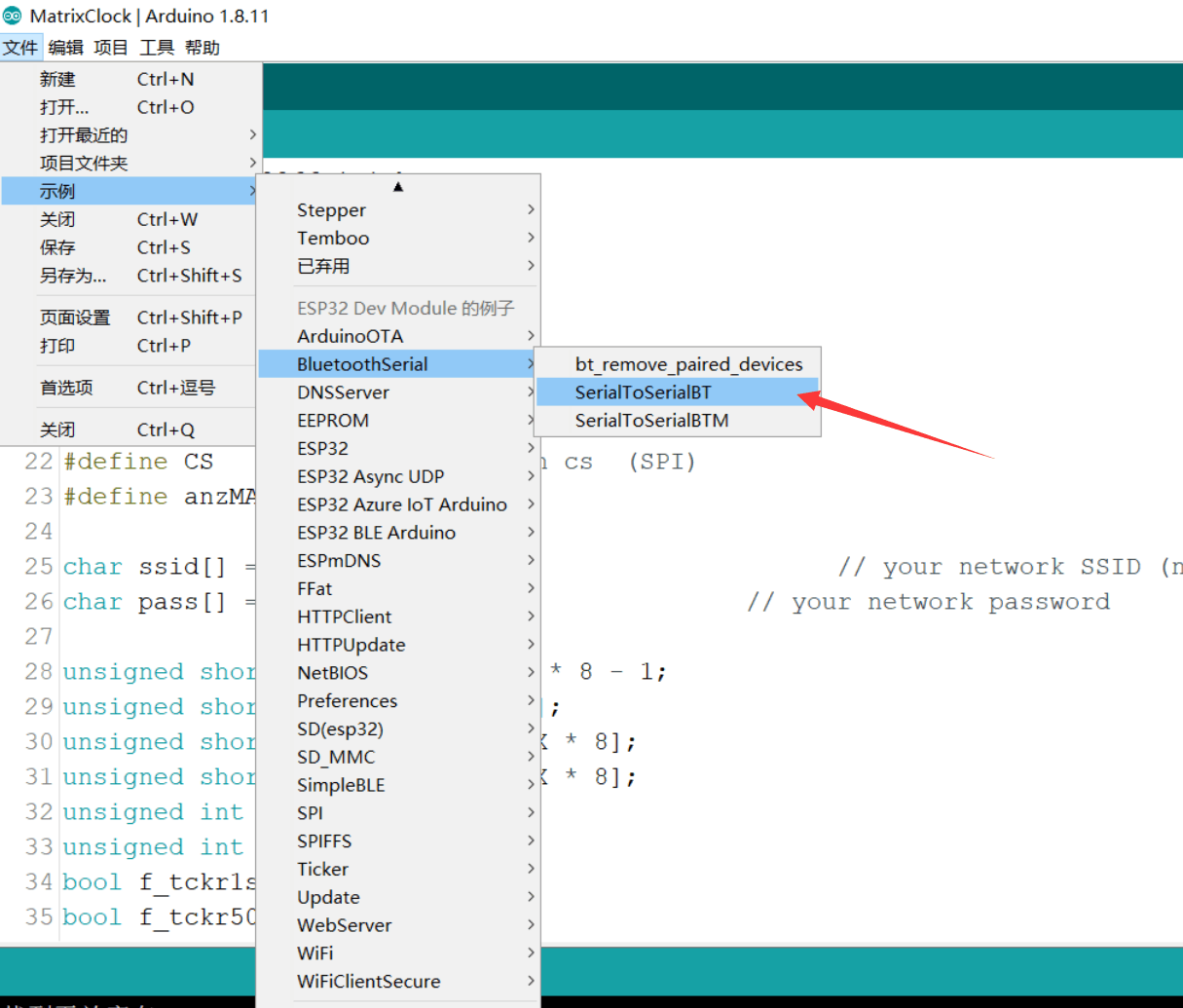The width and height of the screenshot is (1183, 1008).
Task: Open the 编辑 menu
Action: pyautogui.click(x=66, y=47)
